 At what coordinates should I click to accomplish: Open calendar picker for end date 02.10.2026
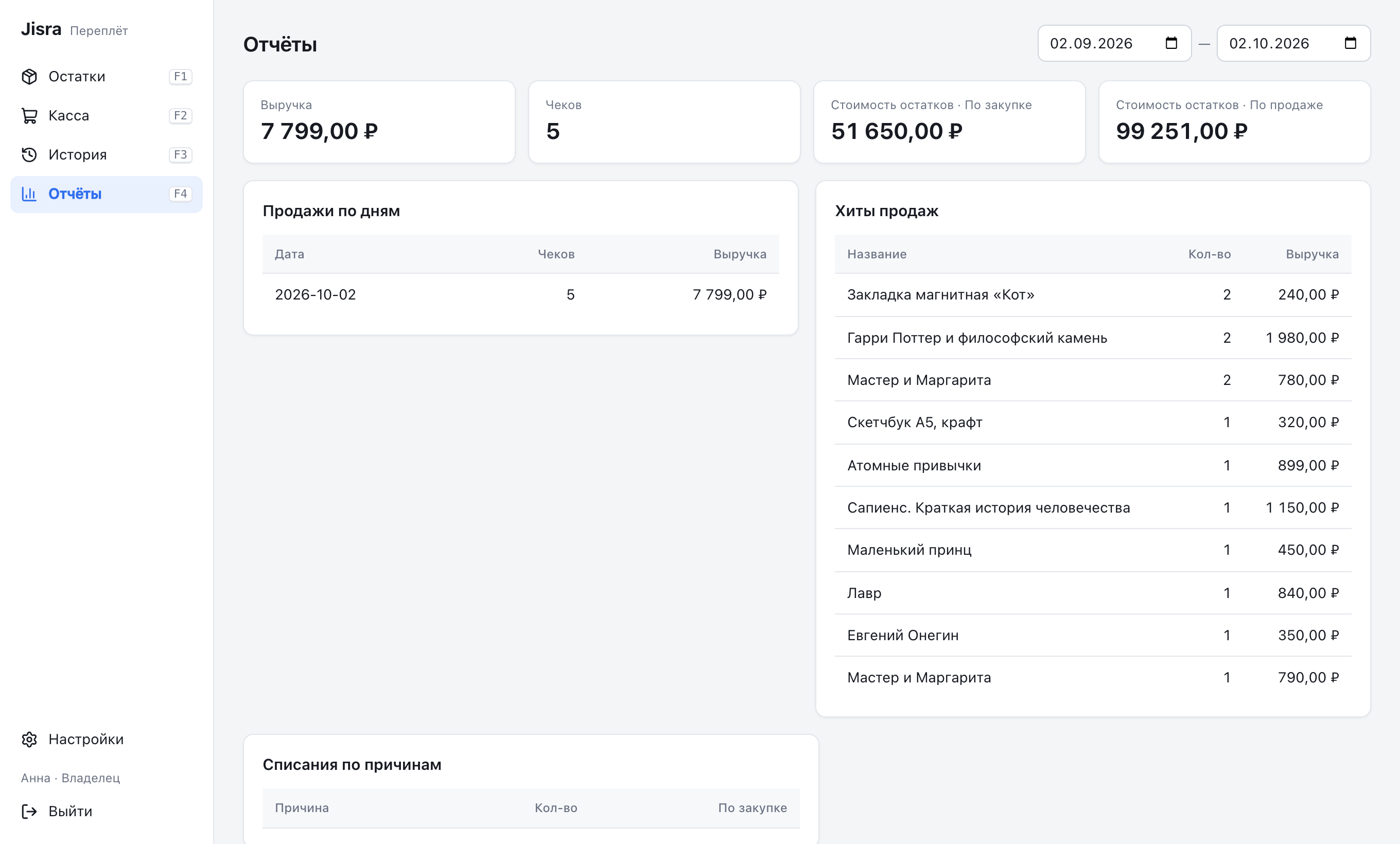(x=1350, y=43)
